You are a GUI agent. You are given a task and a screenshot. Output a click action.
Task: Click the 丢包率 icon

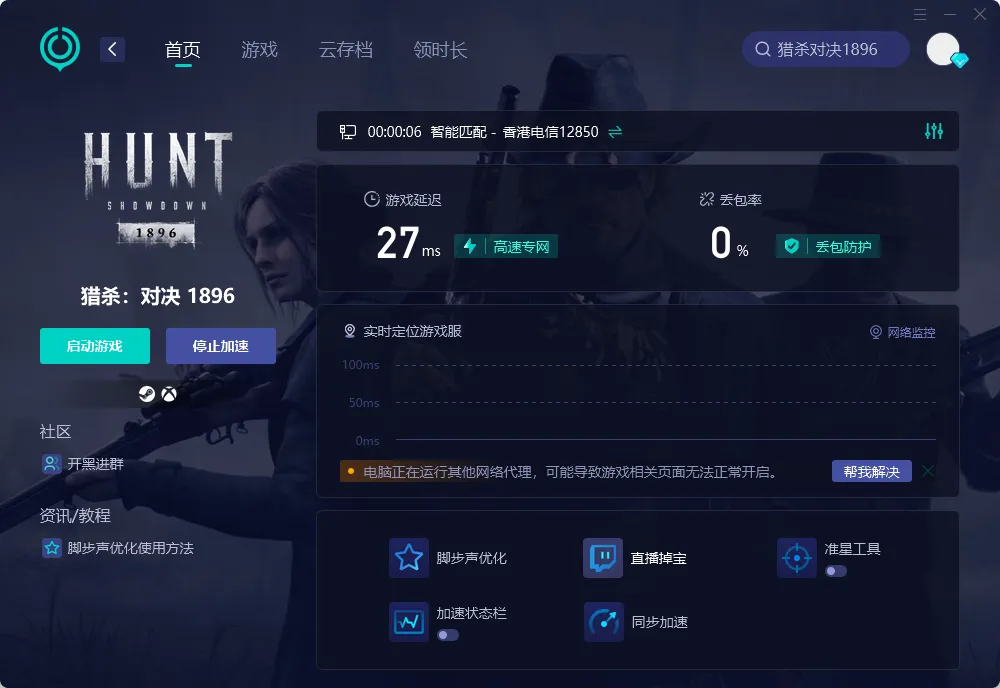[x=706, y=200]
